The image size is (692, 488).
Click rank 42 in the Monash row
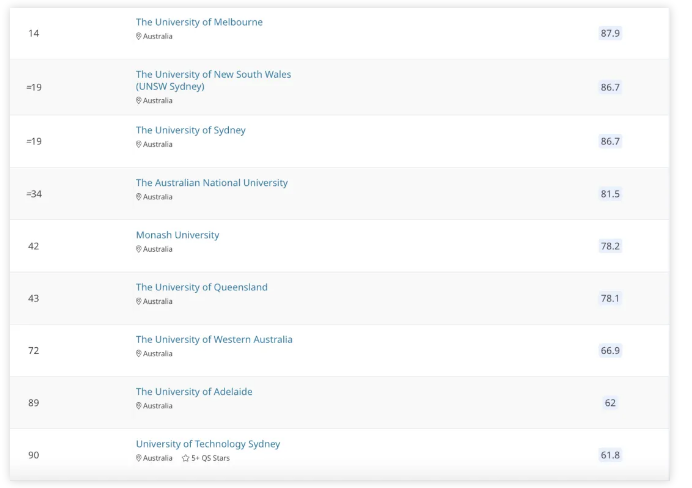point(34,246)
